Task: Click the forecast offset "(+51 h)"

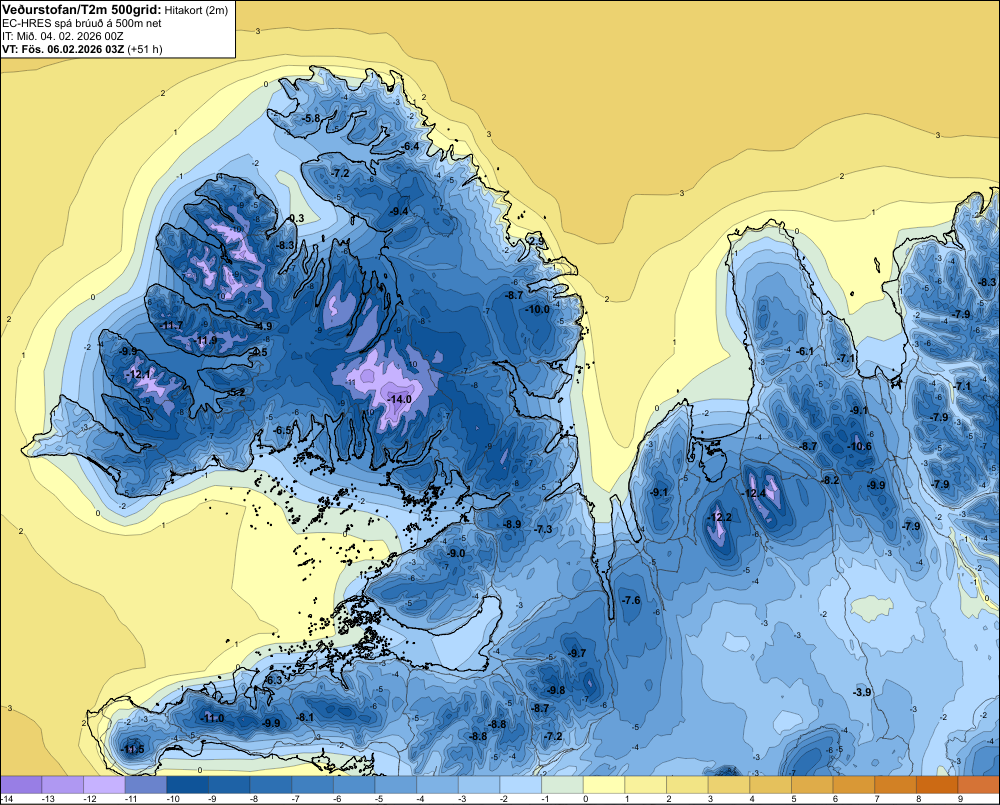Action: pos(145,49)
